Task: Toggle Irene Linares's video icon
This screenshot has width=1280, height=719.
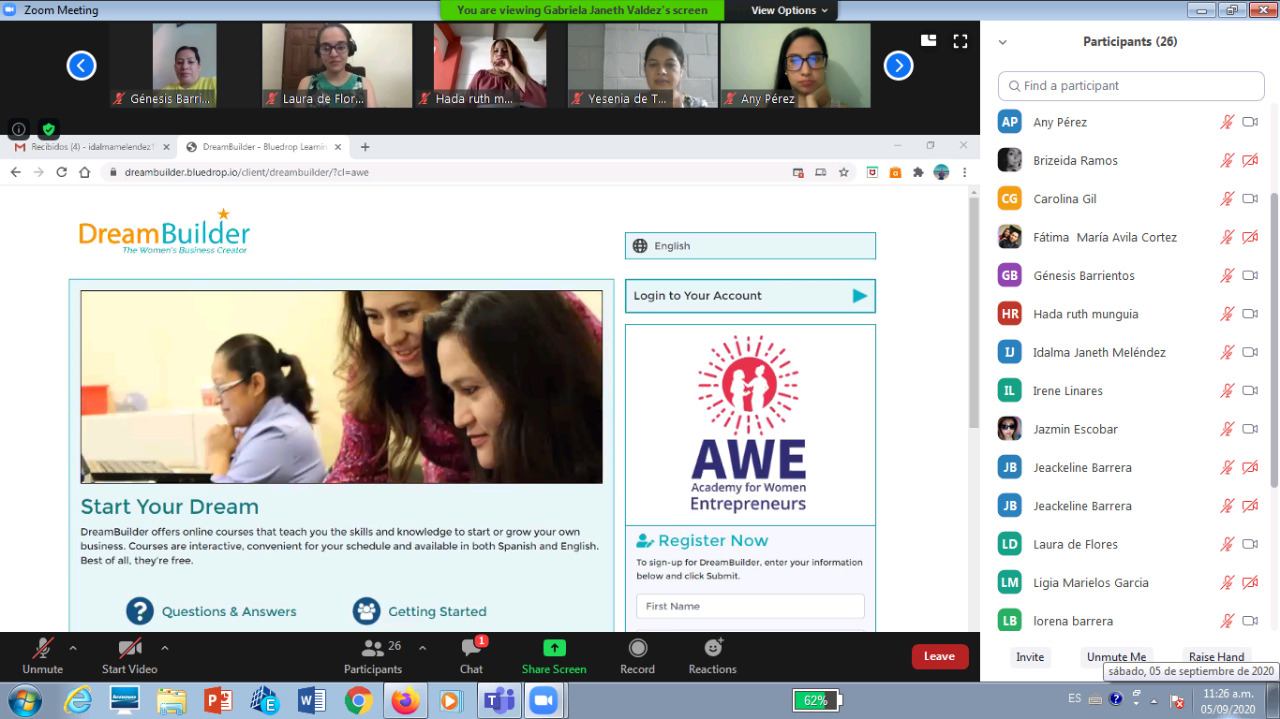Action: [1250, 391]
